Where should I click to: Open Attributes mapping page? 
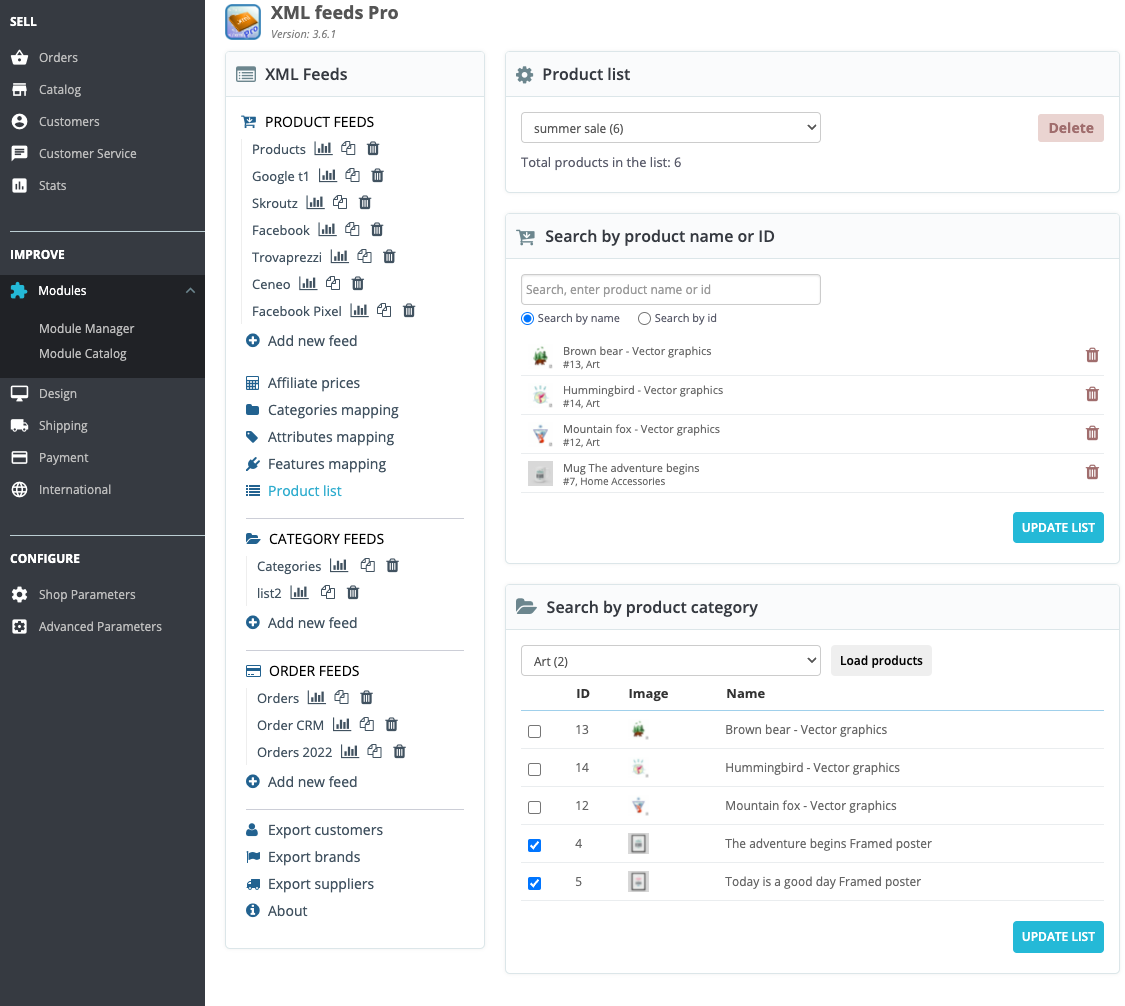[x=331, y=437]
